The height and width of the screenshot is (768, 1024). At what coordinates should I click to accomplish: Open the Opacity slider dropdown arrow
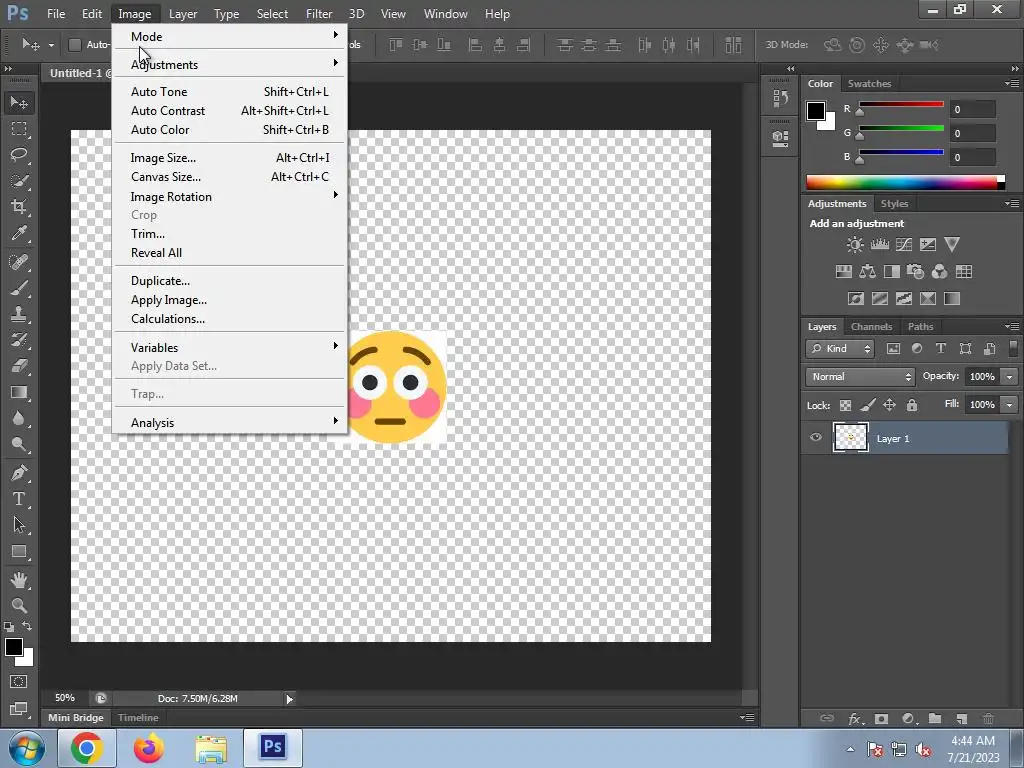click(1010, 377)
